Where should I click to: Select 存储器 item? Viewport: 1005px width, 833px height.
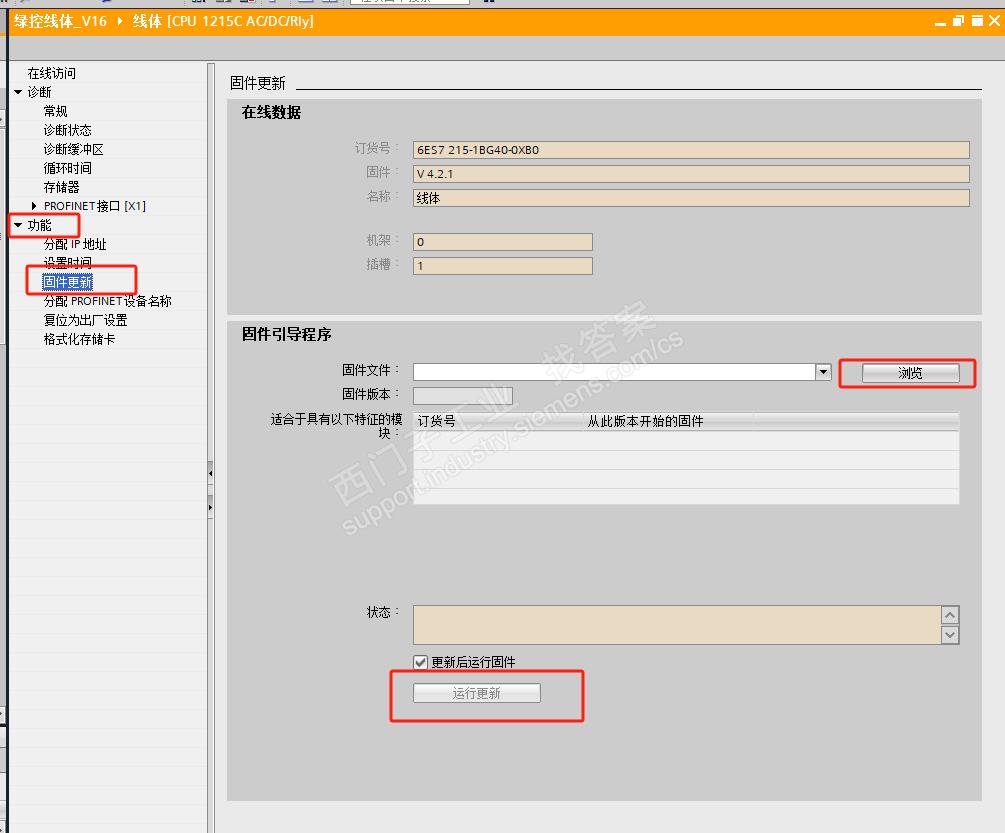pyautogui.click(x=61, y=187)
